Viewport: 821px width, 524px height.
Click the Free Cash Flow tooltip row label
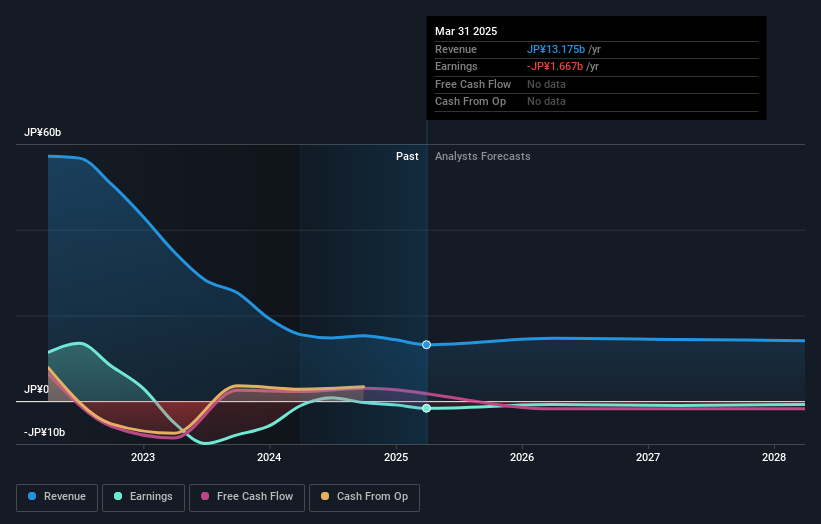473,84
